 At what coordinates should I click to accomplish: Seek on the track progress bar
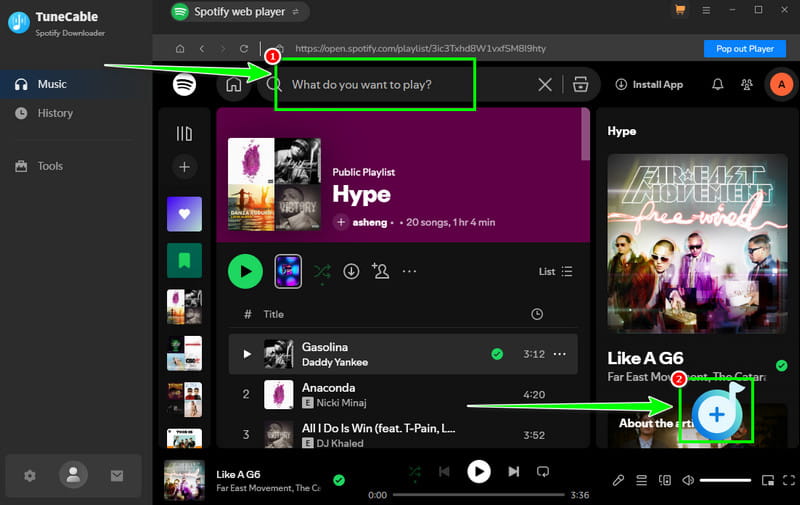click(479, 495)
